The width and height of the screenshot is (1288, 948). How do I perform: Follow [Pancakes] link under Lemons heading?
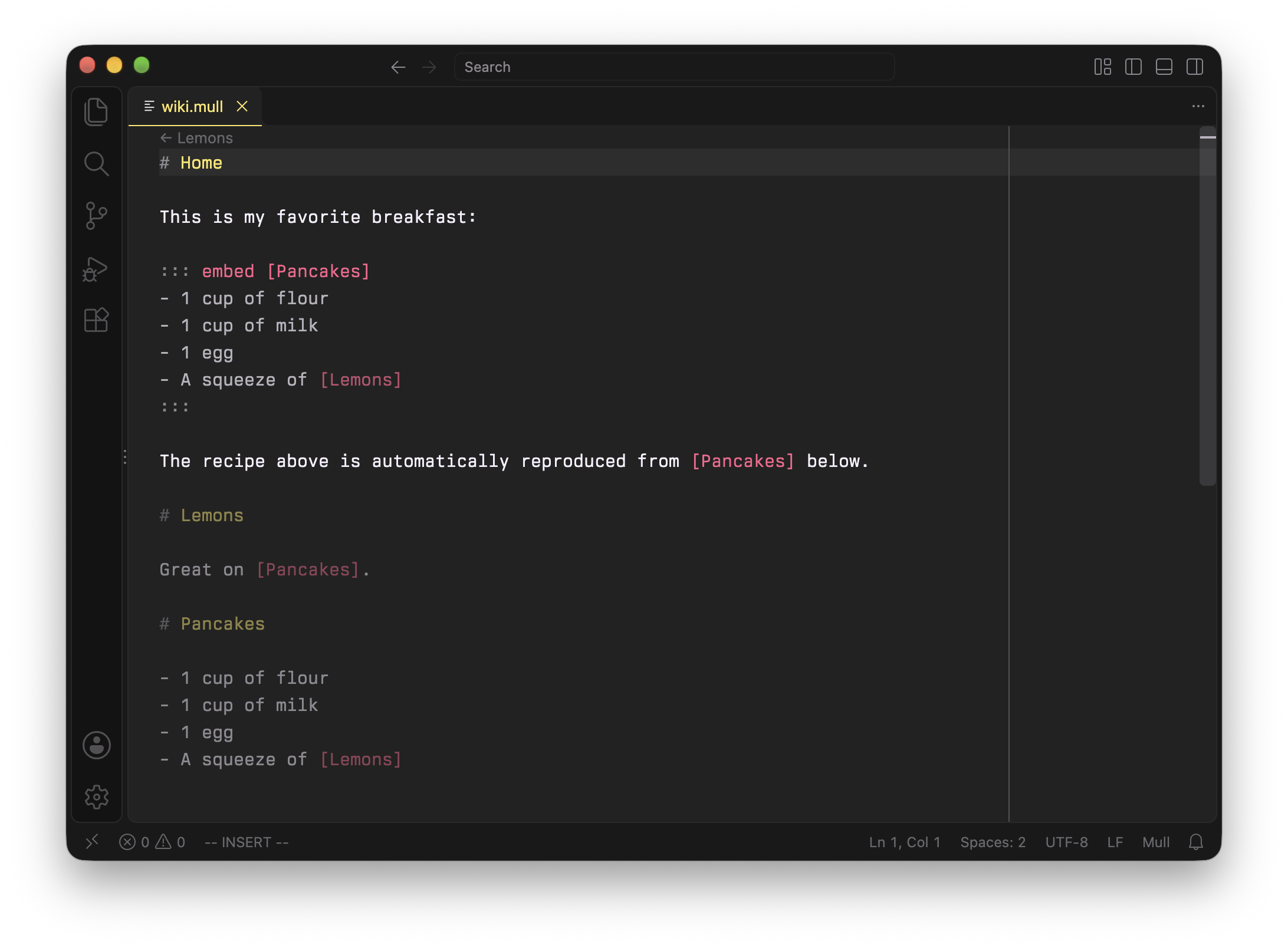pyautogui.click(x=308, y=570)
